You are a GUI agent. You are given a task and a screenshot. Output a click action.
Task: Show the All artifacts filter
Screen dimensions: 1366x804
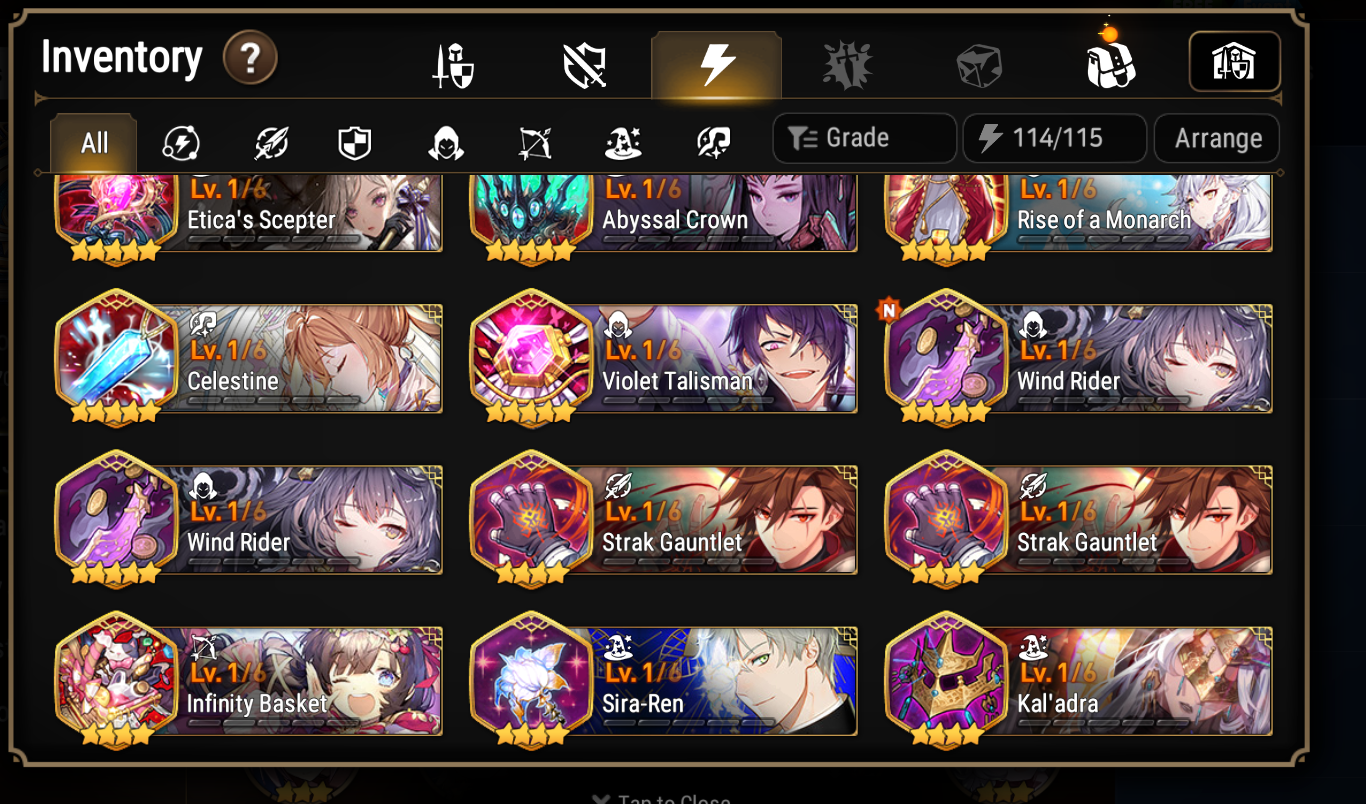(94, 143)
